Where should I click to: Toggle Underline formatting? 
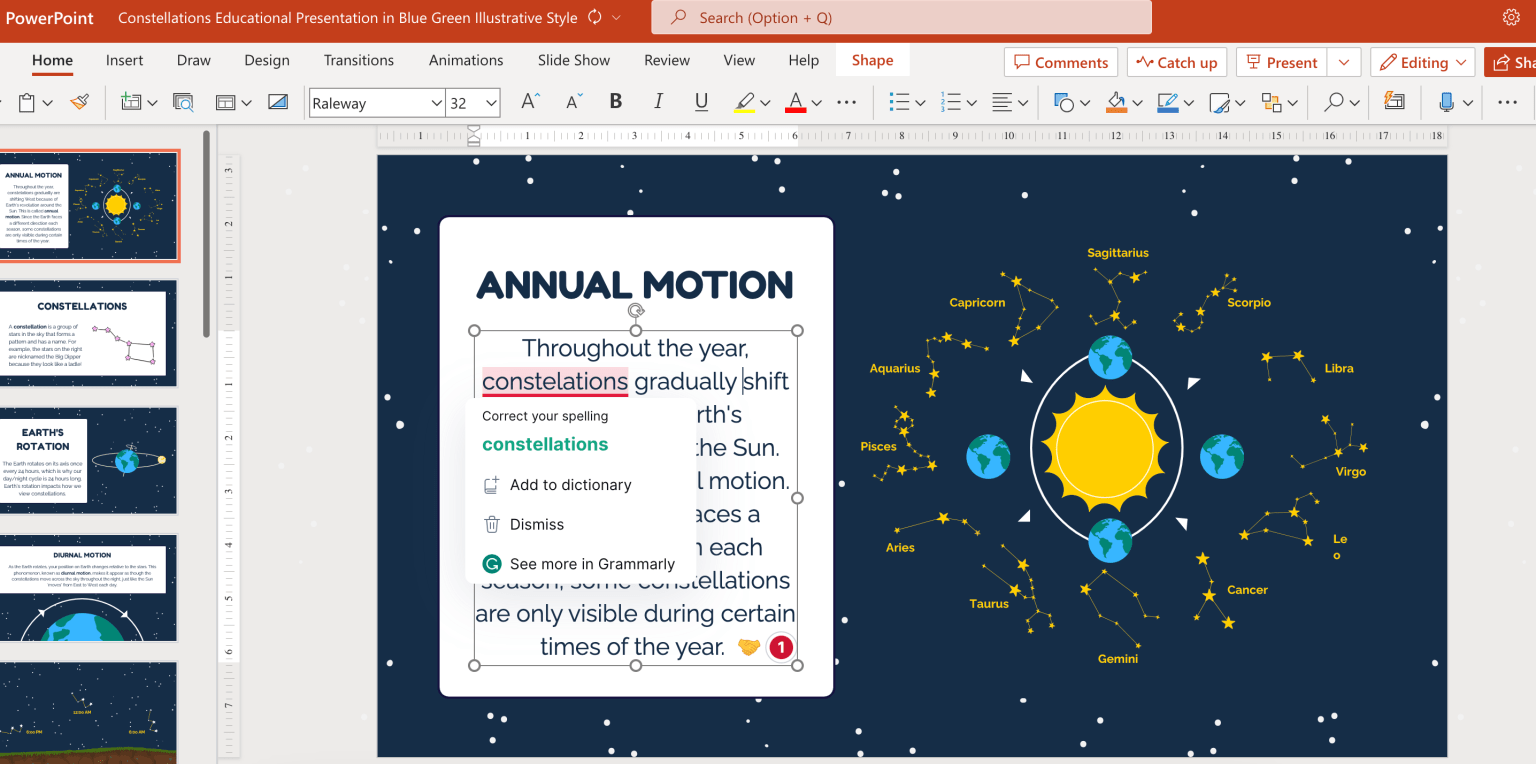click(x=701, y=102)
